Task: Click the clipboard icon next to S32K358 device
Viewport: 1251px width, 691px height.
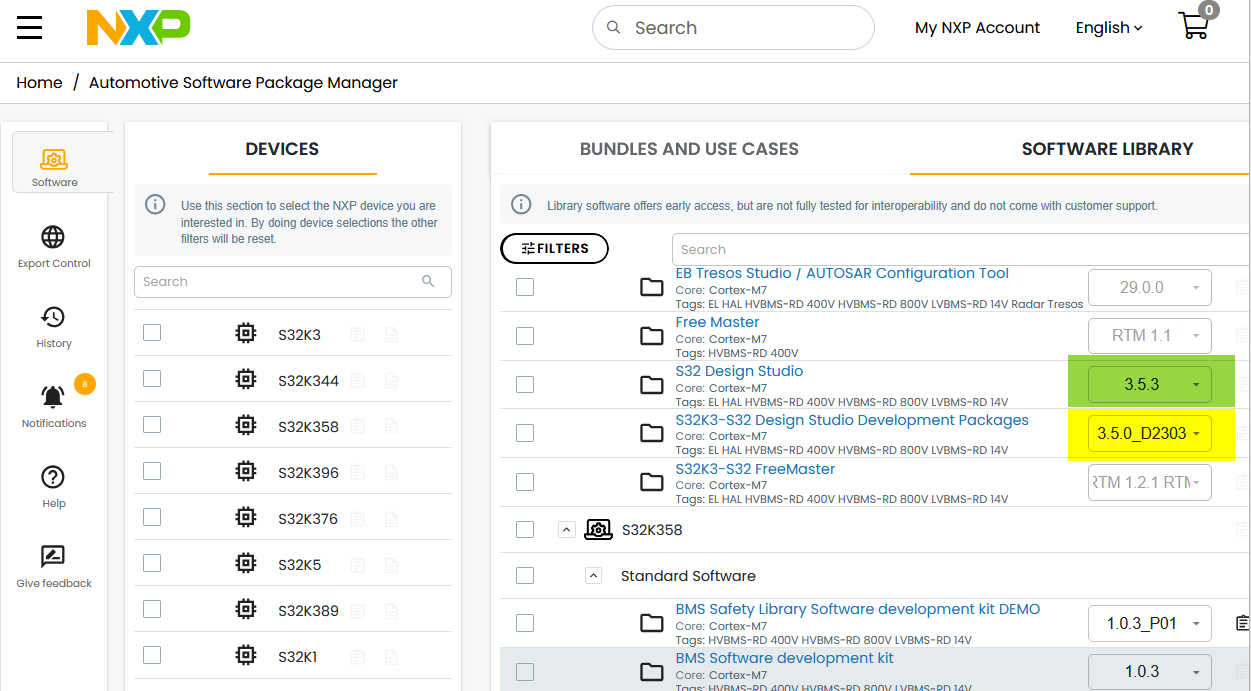Action: click(357, 426)
